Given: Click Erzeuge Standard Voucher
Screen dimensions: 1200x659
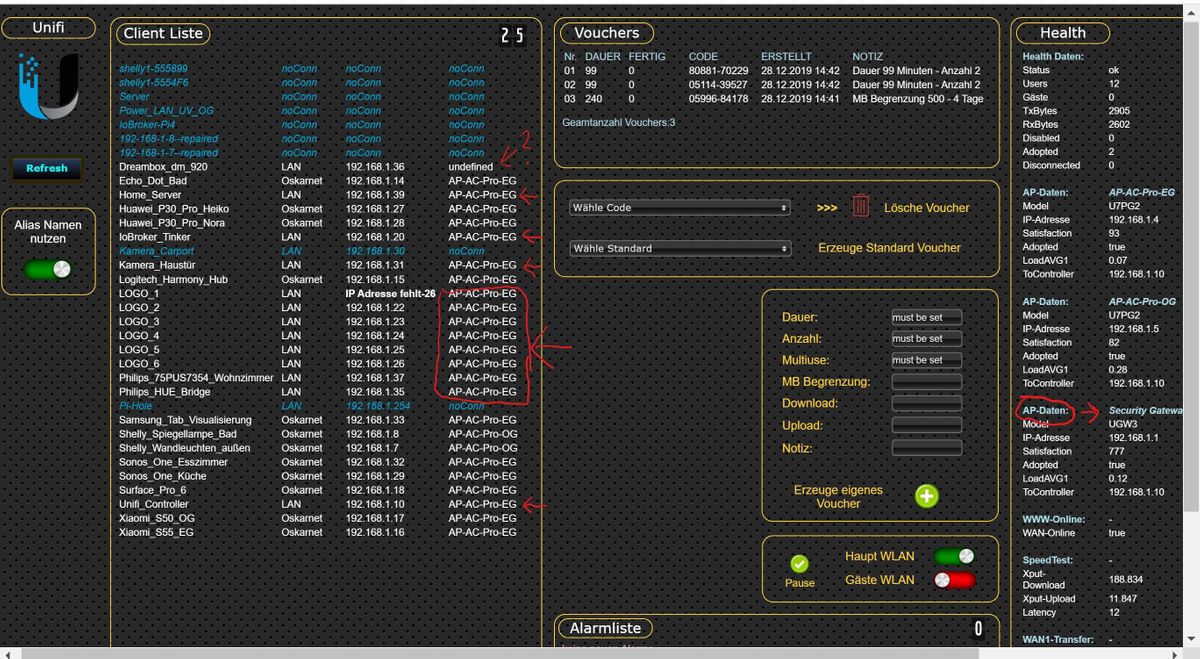Looking at the screenshot, I should click(x=889, y=248).
